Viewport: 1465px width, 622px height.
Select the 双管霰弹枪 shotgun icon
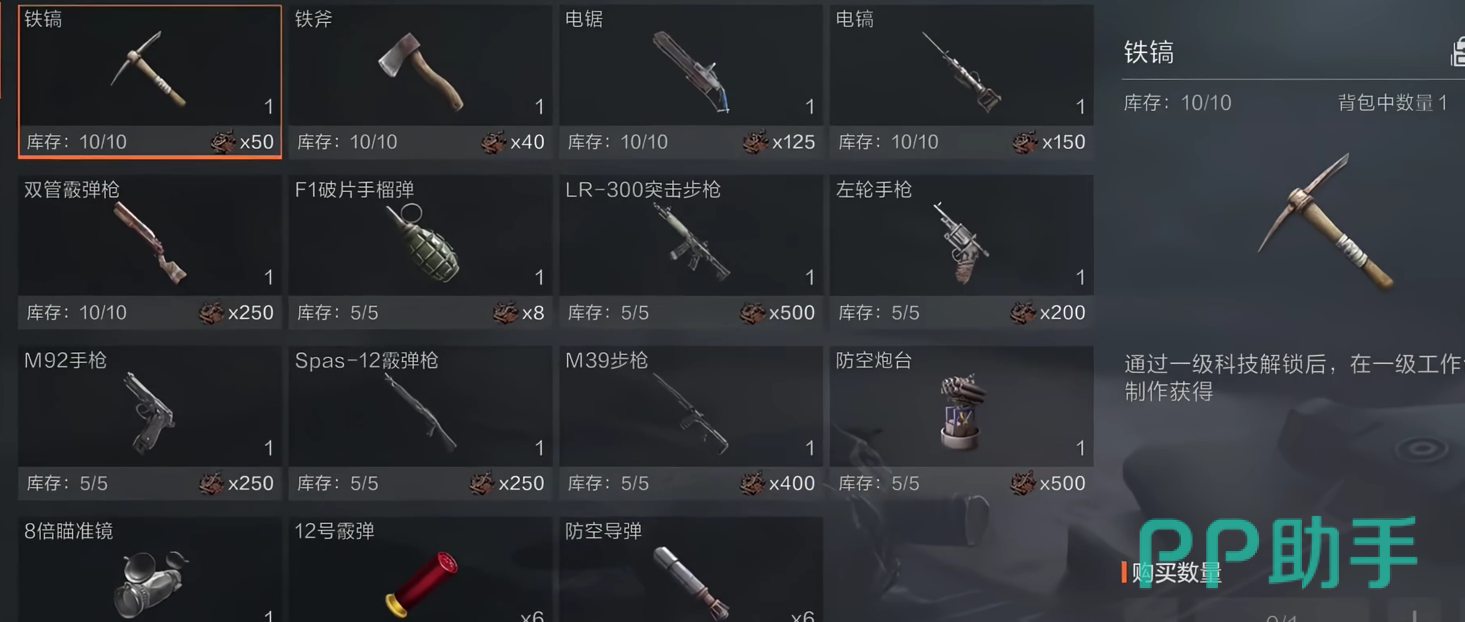tap(150, 243)
